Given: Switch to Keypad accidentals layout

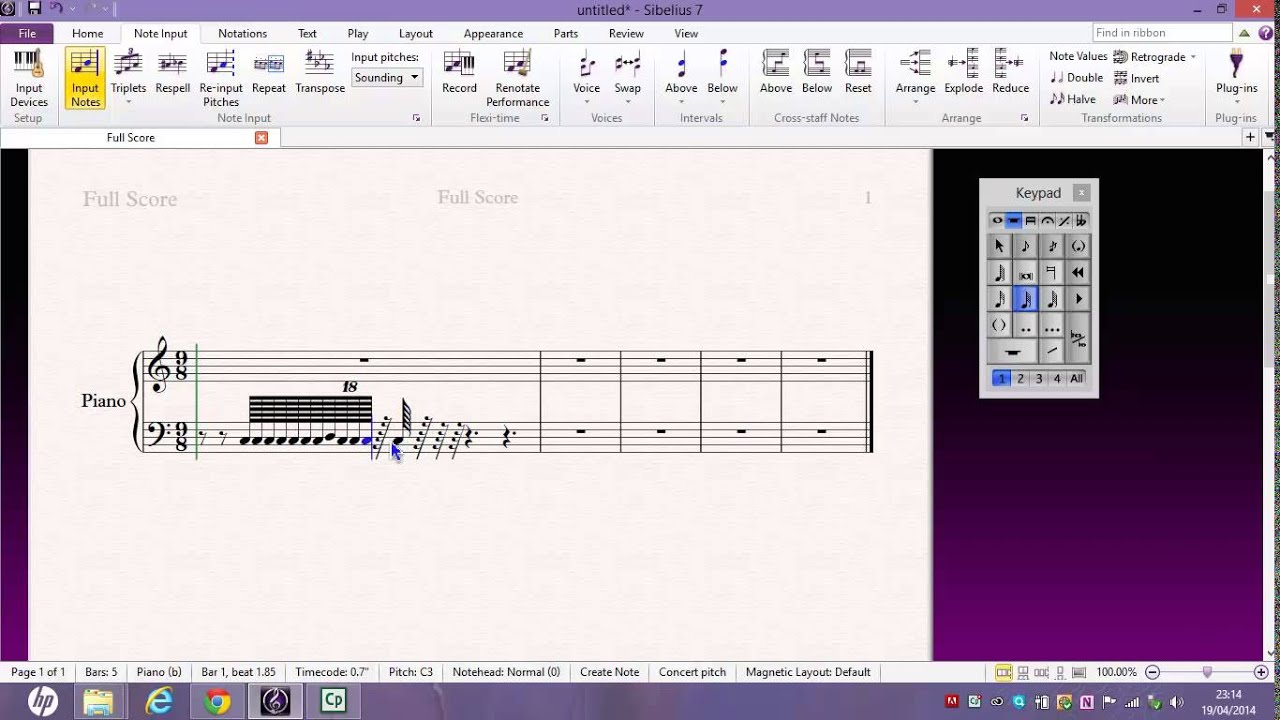Looking at the screenshot, I should (x=1081, y=221).
